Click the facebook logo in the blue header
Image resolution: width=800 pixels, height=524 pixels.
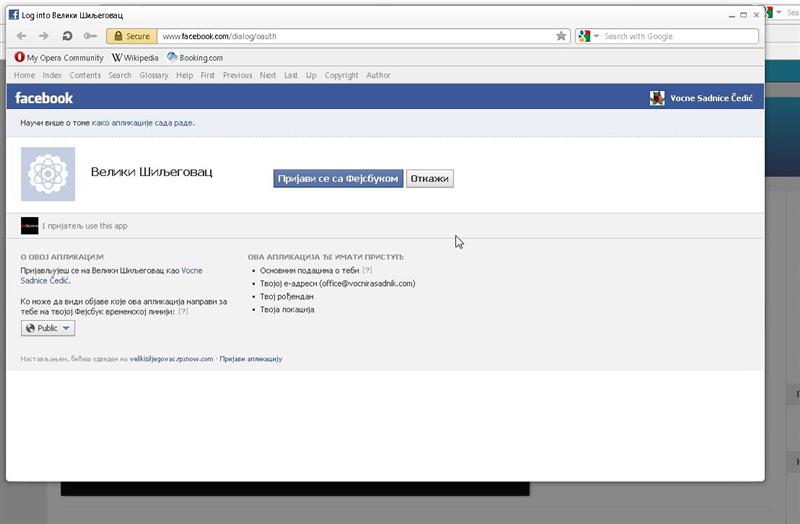pos(44,97)
